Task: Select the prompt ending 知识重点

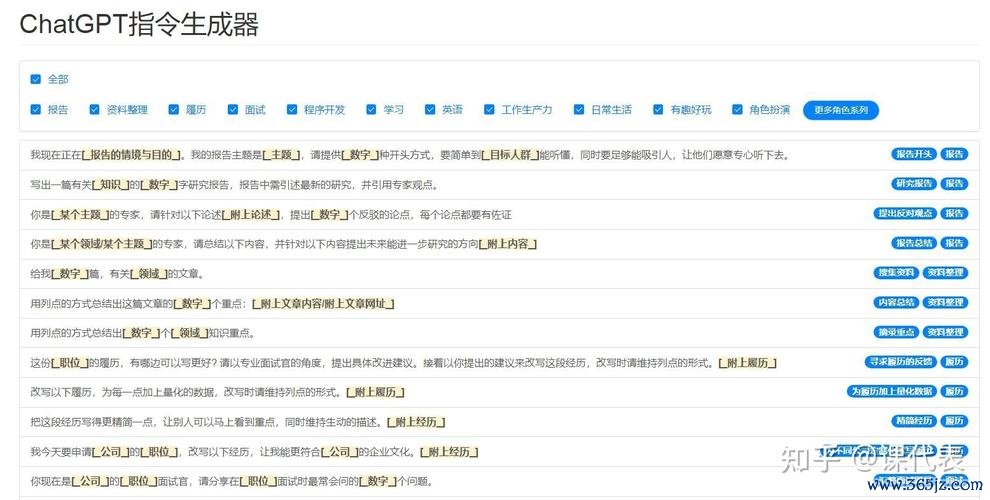Action: [x=499, y=333]
